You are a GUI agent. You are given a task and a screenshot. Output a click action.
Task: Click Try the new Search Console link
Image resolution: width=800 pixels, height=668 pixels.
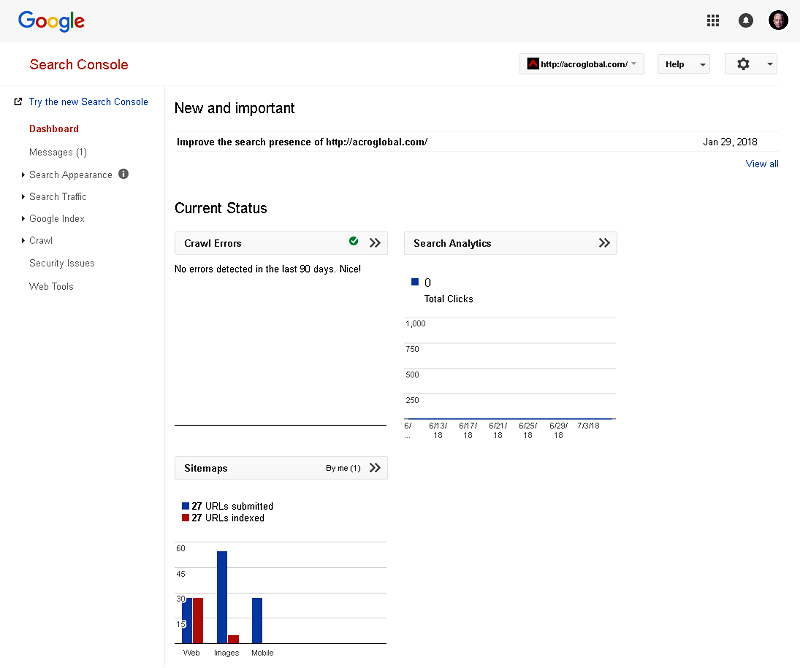pos(88,102)
